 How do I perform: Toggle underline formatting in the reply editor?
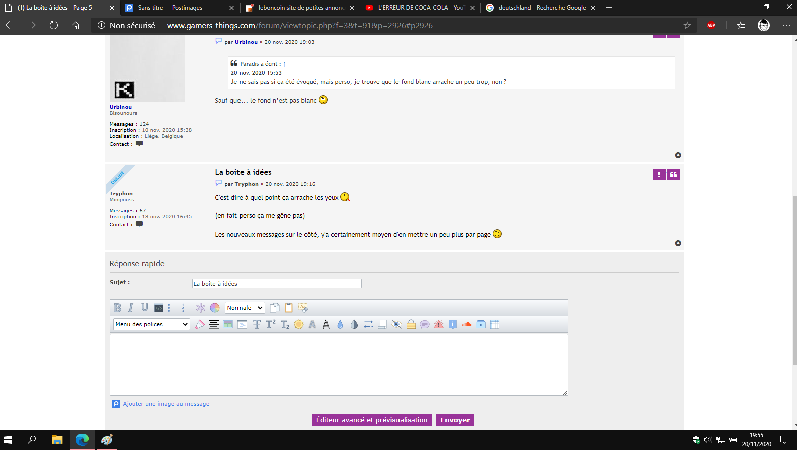(144, 308)
